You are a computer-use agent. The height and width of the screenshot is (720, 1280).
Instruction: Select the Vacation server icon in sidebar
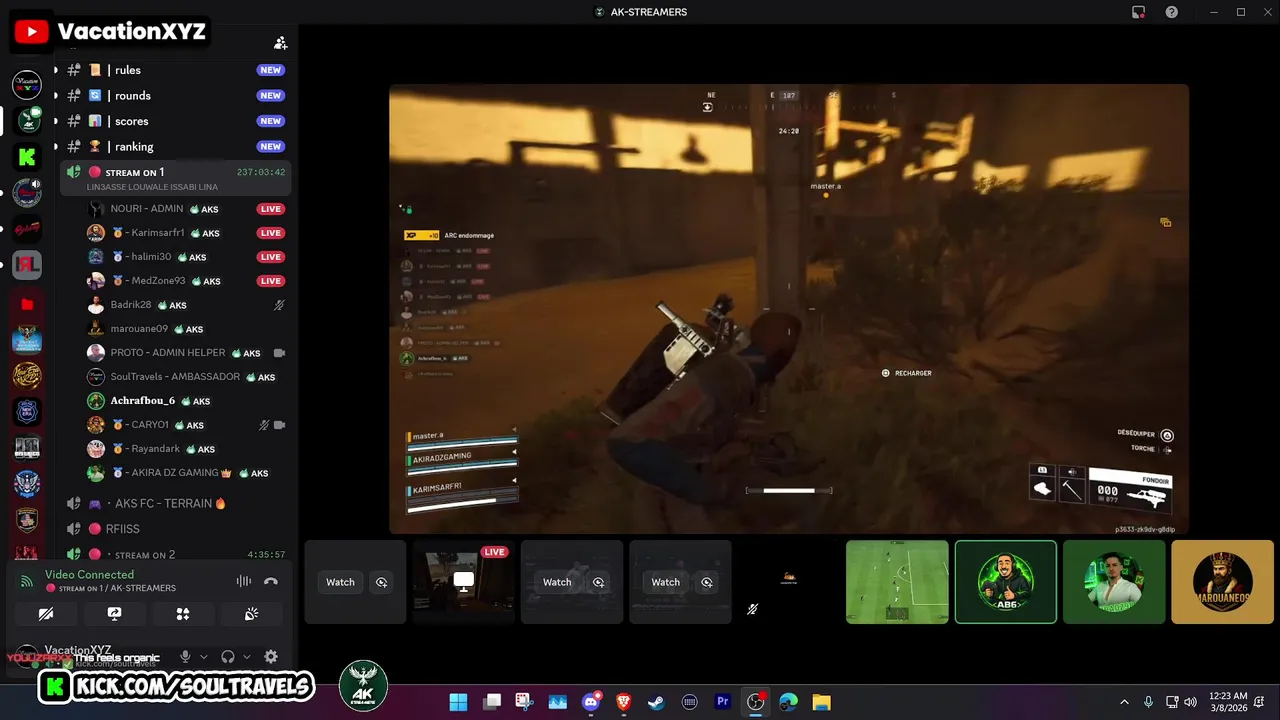tap(27, 85)
